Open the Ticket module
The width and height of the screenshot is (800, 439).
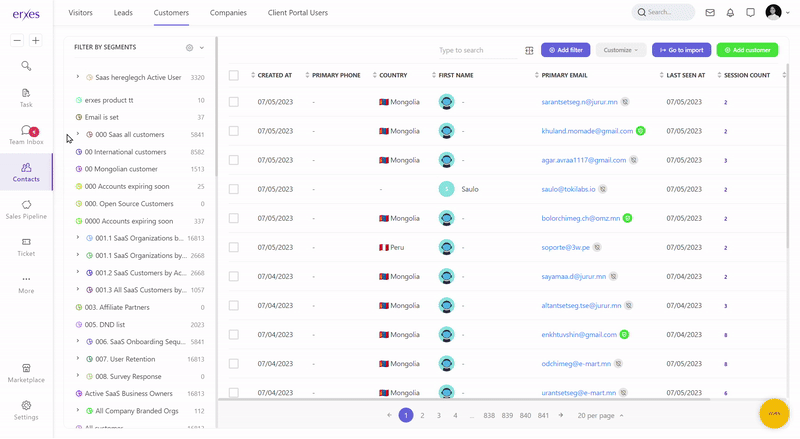point(26,247)
